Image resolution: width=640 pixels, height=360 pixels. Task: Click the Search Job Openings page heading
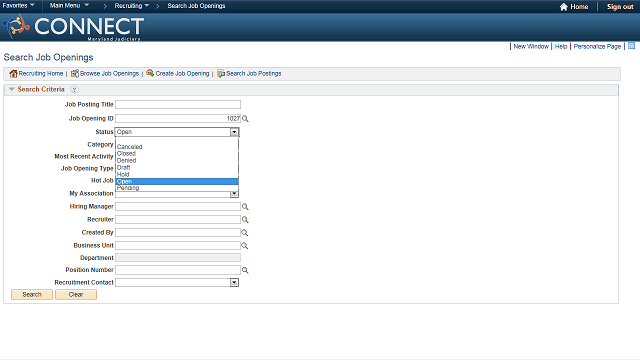49,58
